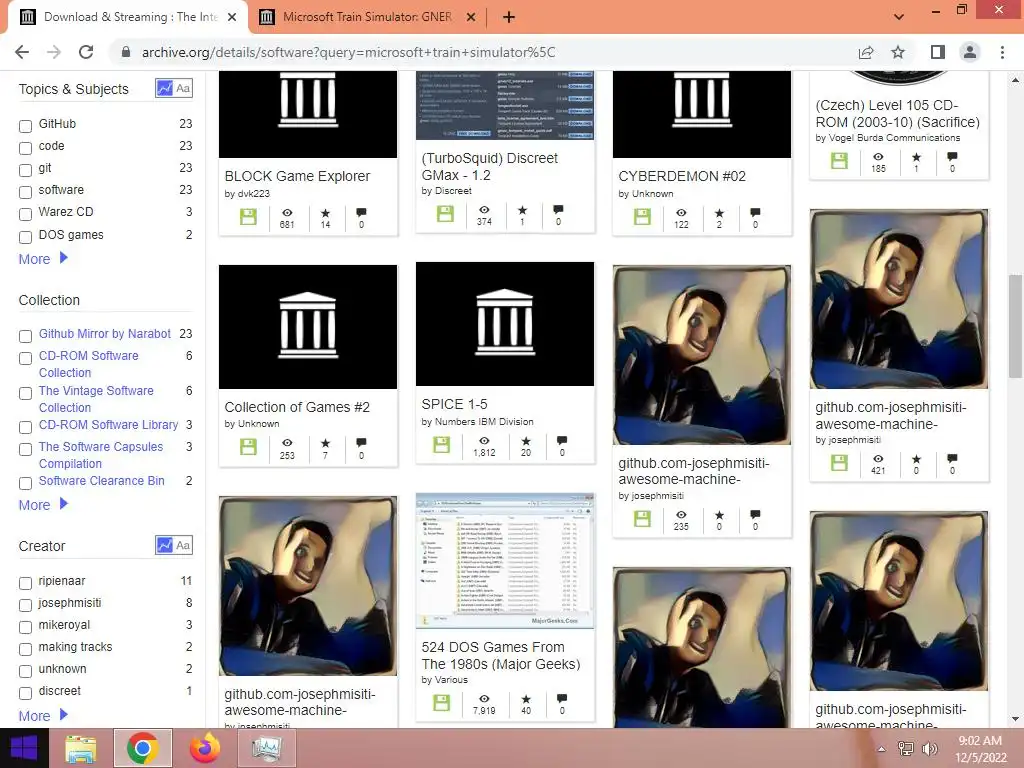The image size is (1024, 768).
Task: Tick CD-ROM Software Collection checkbox
Action: coord(25,358)
